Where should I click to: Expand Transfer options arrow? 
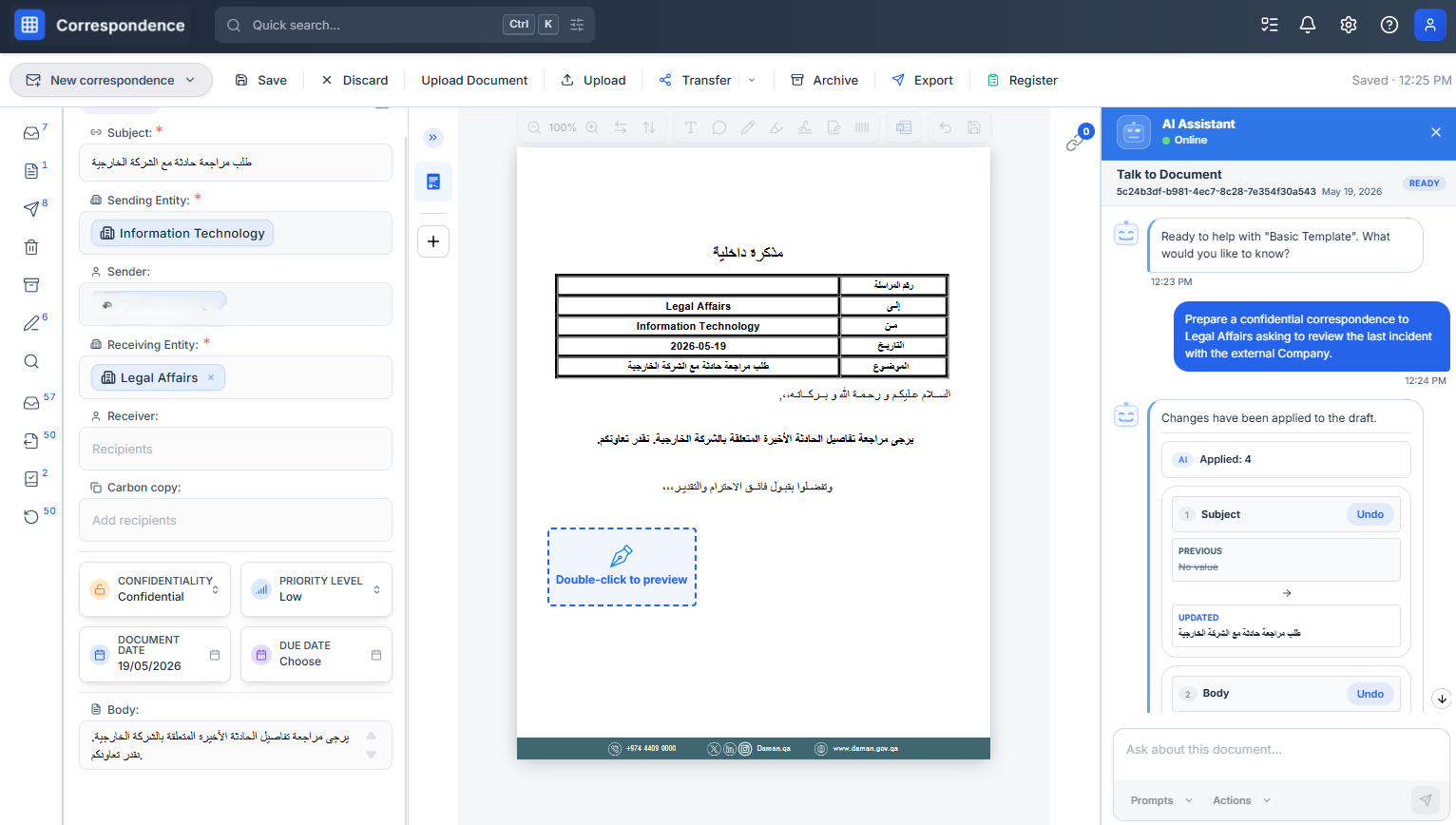click(752, 80)
